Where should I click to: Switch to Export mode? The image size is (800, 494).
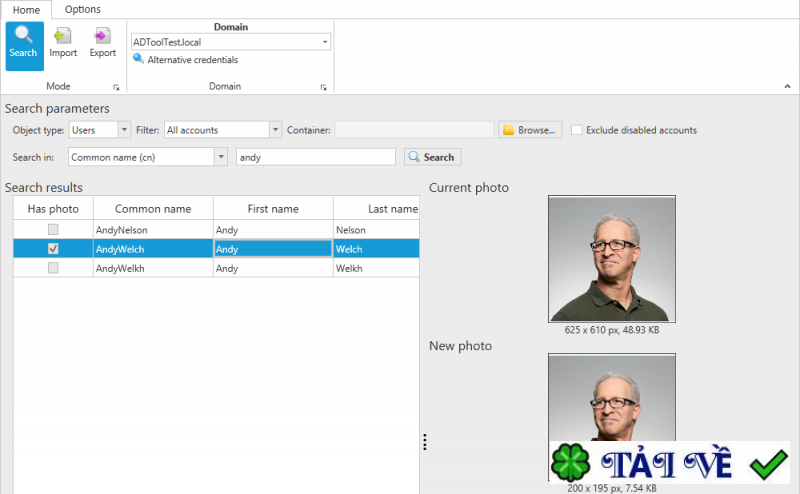click(x=102, y=43)
